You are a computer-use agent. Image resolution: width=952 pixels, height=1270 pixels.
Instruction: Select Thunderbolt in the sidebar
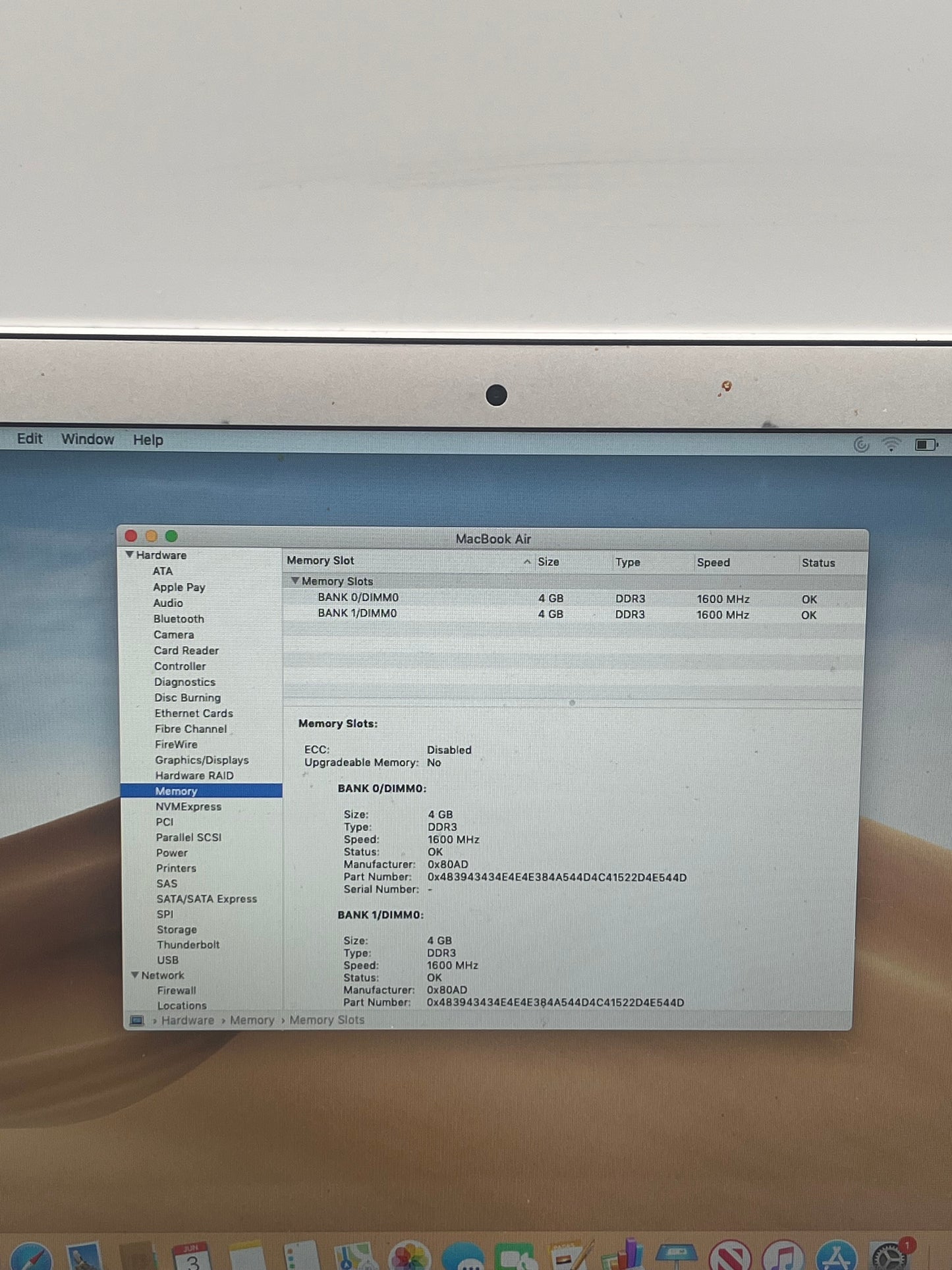pyautogui.click(x=188, y=944)
